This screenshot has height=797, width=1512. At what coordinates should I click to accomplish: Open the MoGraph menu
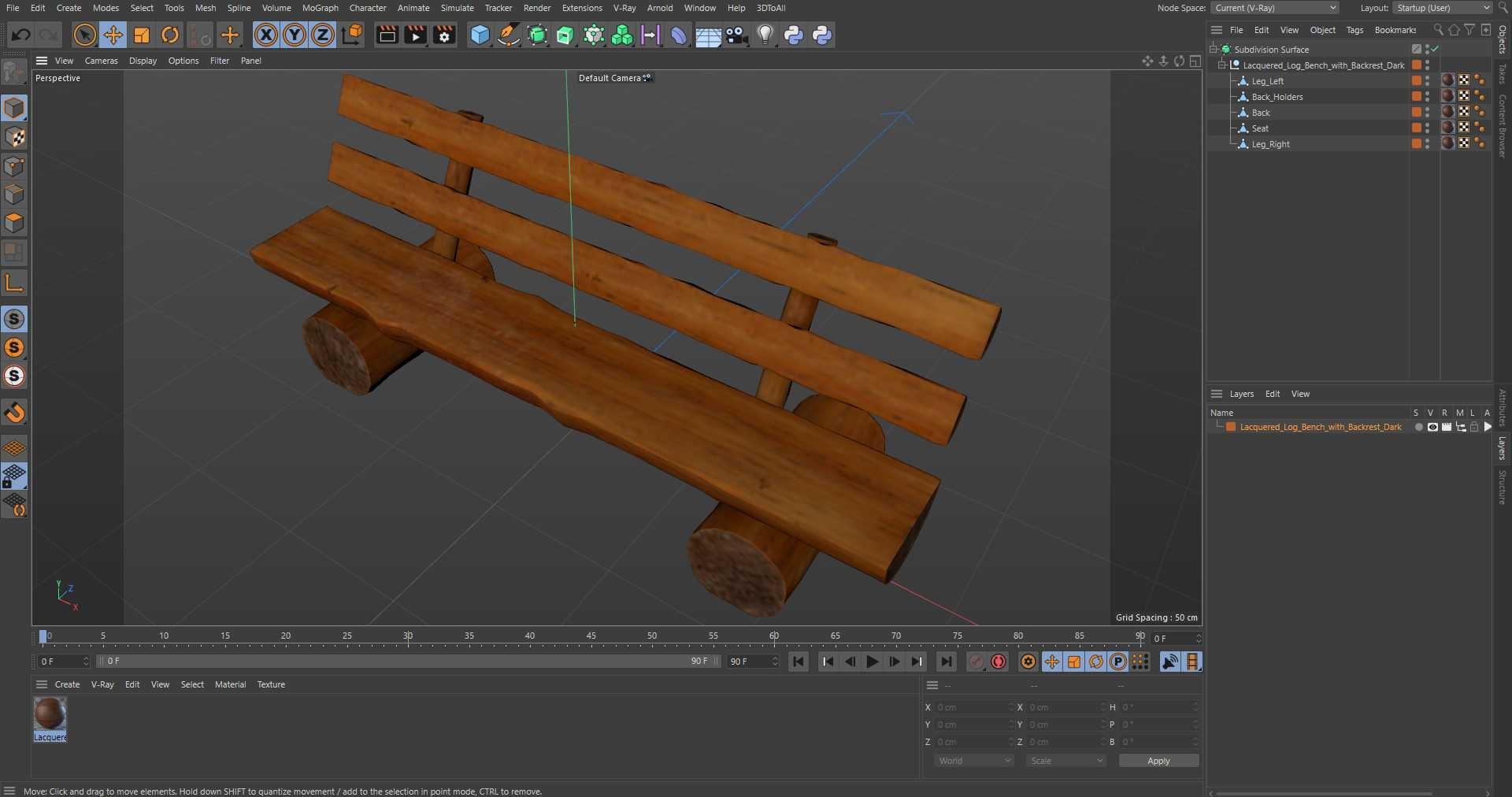pyautogui.click(x=320, y=8)
